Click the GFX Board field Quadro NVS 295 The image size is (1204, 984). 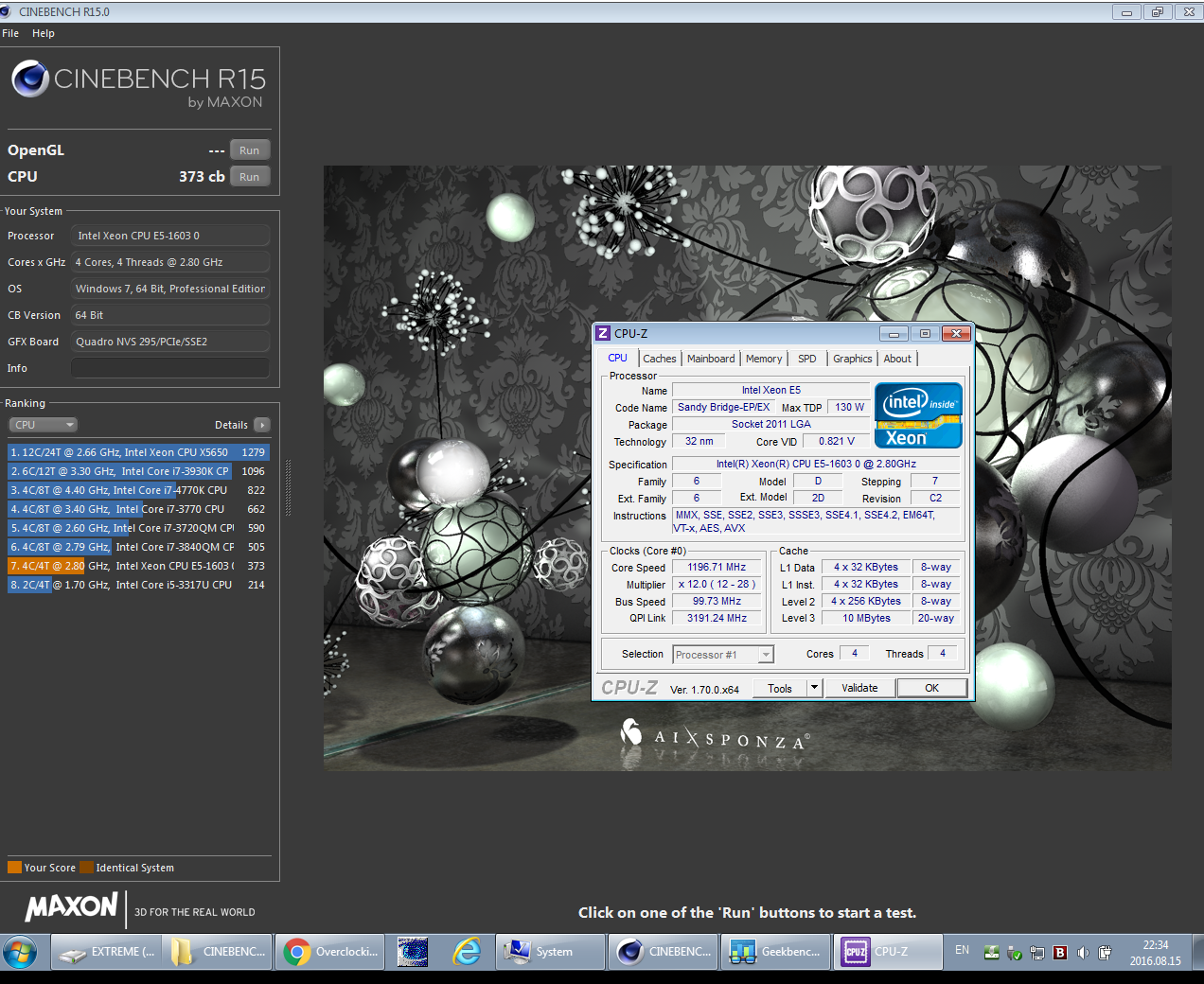tap(170, 342)
